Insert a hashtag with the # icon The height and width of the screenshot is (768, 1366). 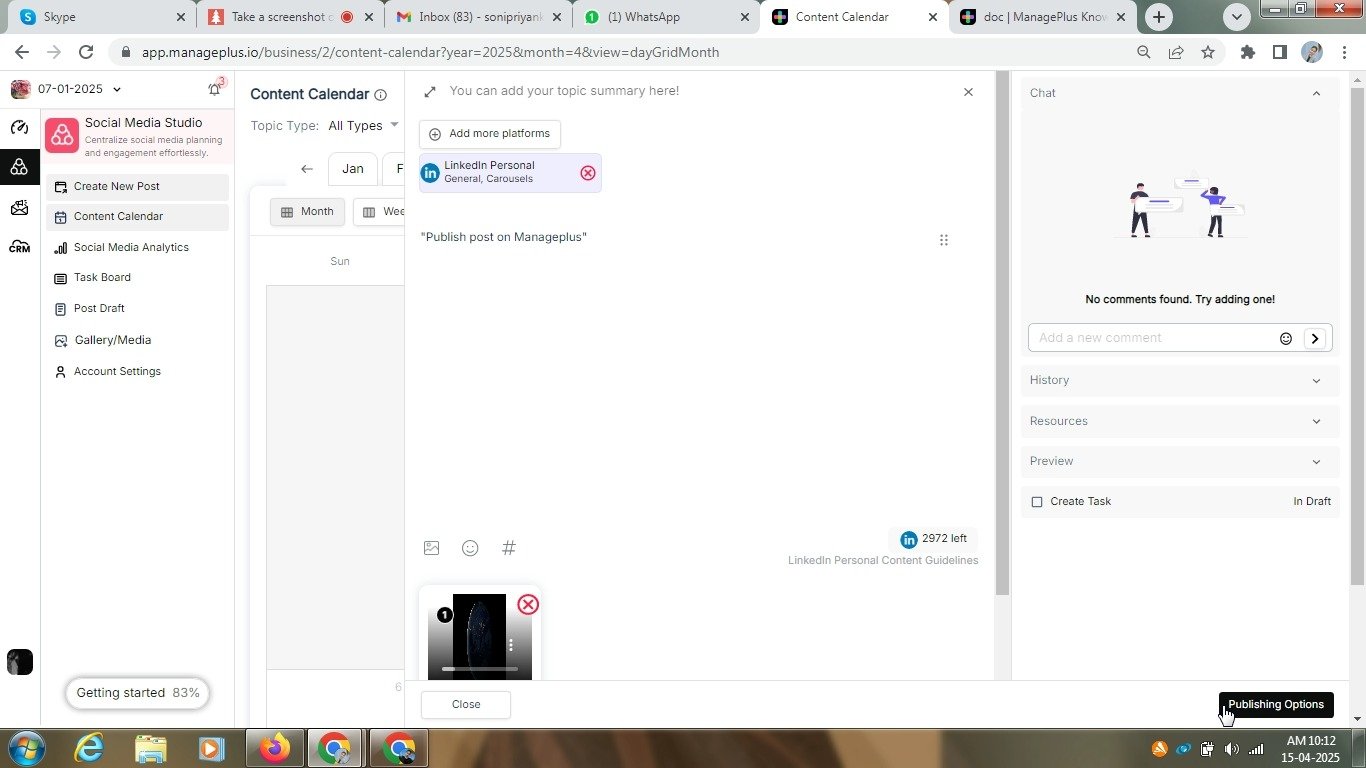click(509, 548)
